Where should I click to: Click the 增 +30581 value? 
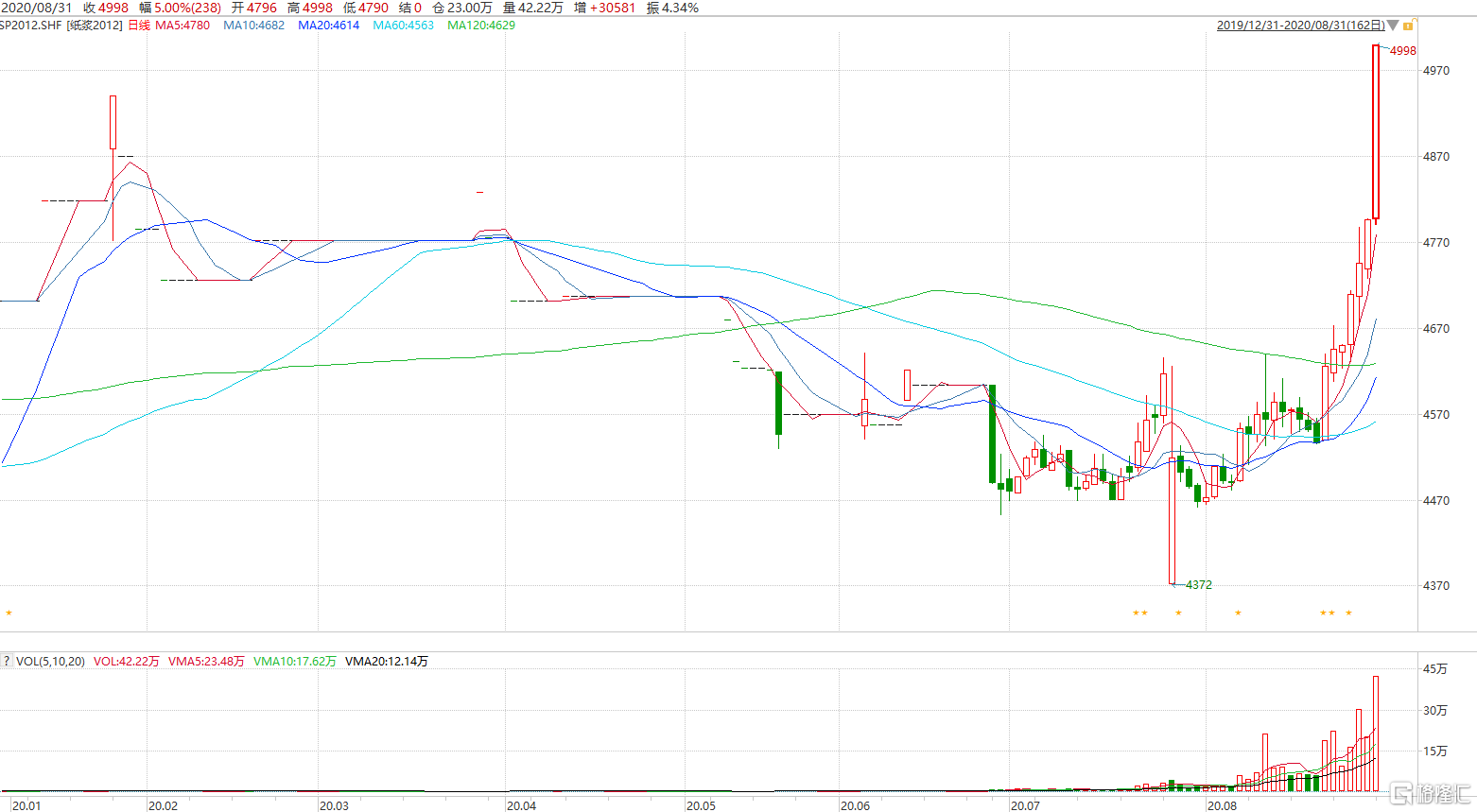tap(605, 8)
